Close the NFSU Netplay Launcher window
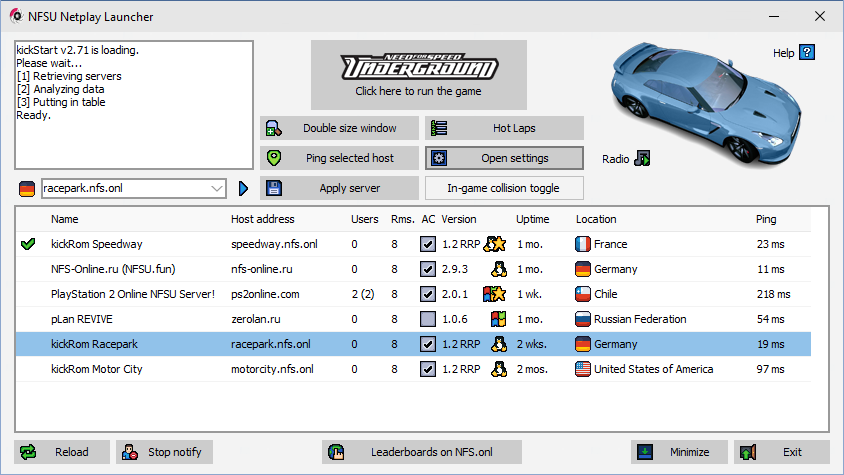844x475 pixels. (819, 16)
